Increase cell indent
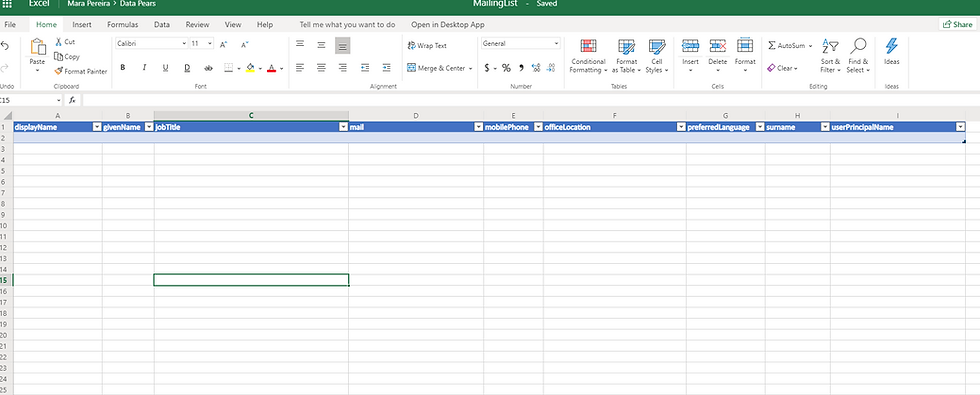 (386, 68)
